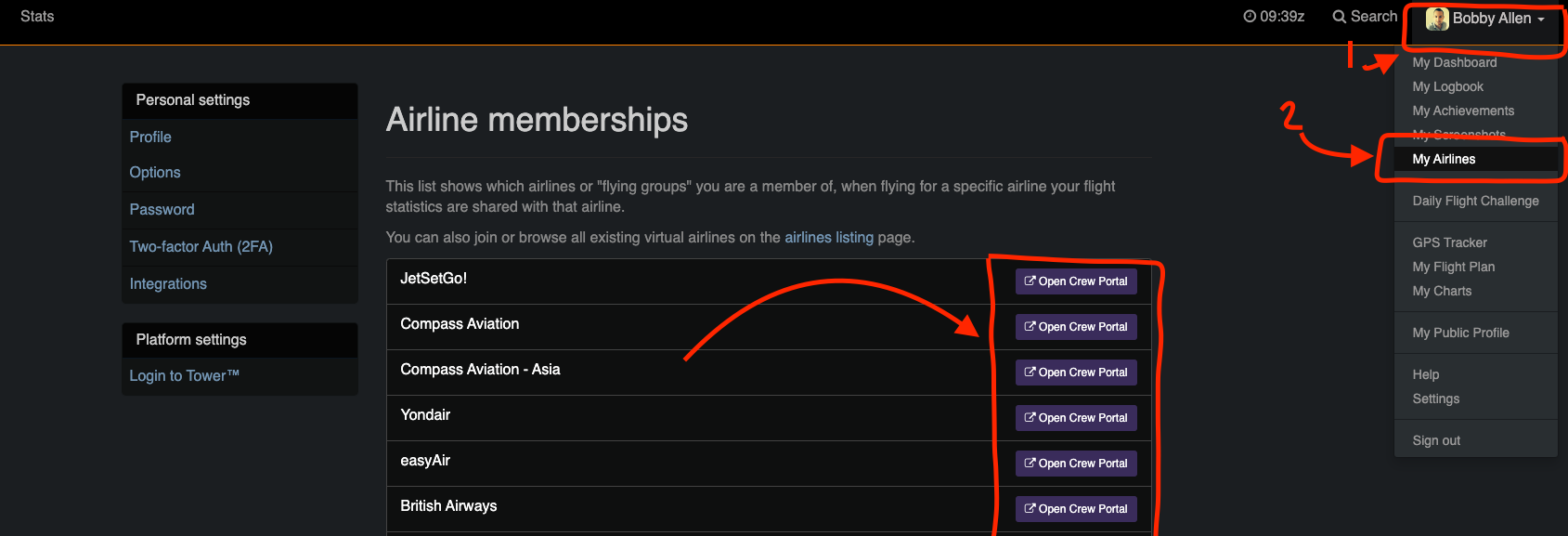Open the Stats navigation item
Viewport: 1568px width, 536px height.
click(x=37, y=17)
